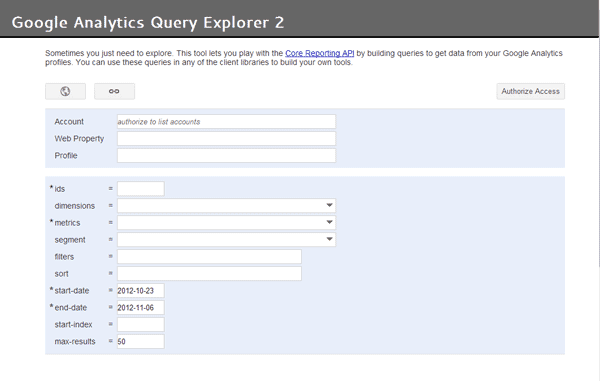This screenshot has width=600, height=381.
Task: Click the max-results field showing 50
Action: click(141, 341)
